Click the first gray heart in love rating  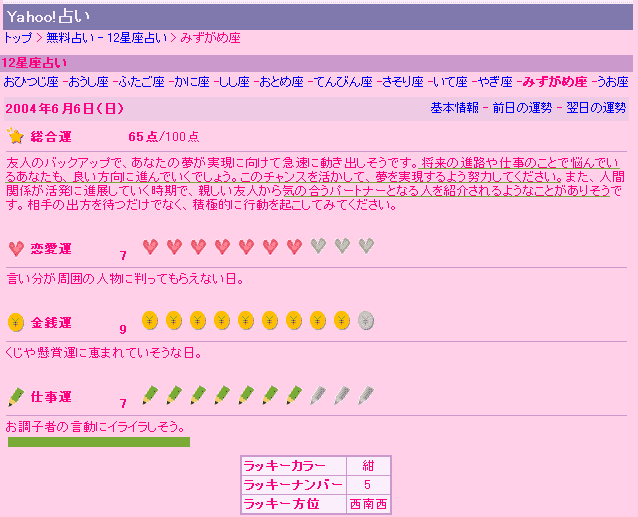(x=319, y=246)
